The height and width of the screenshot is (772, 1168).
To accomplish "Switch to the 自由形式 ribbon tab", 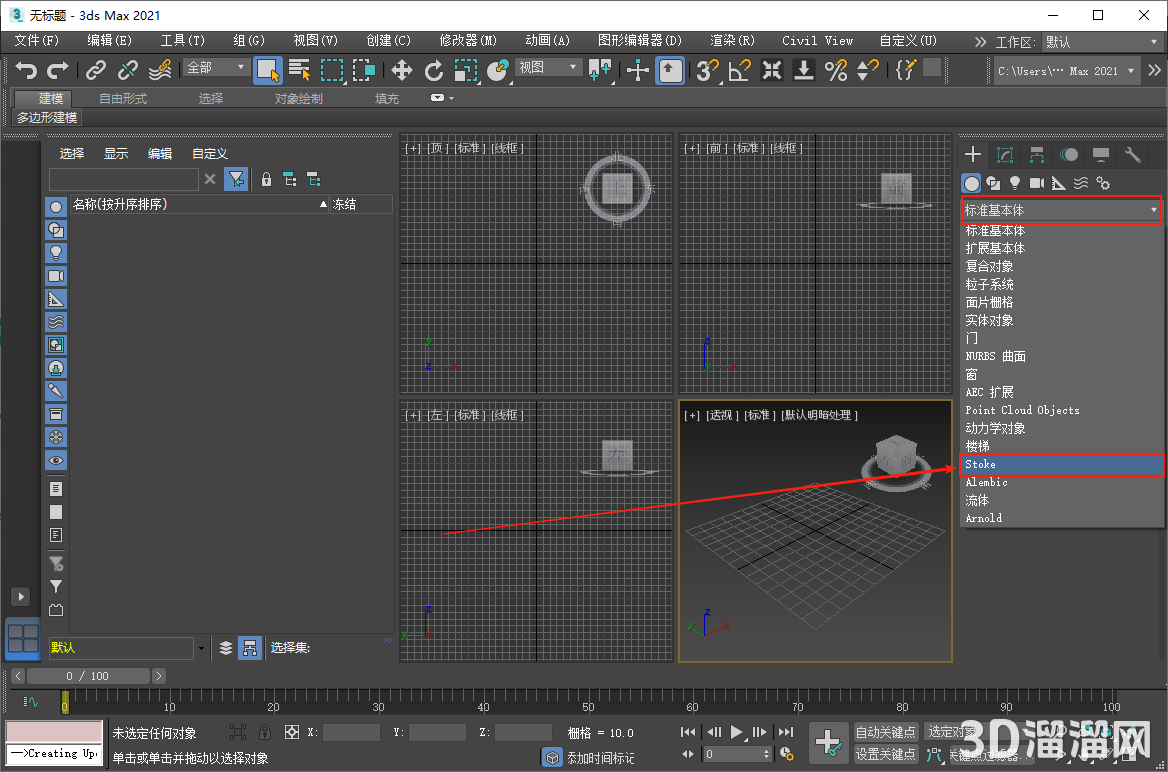I will [x=123, y=98].
